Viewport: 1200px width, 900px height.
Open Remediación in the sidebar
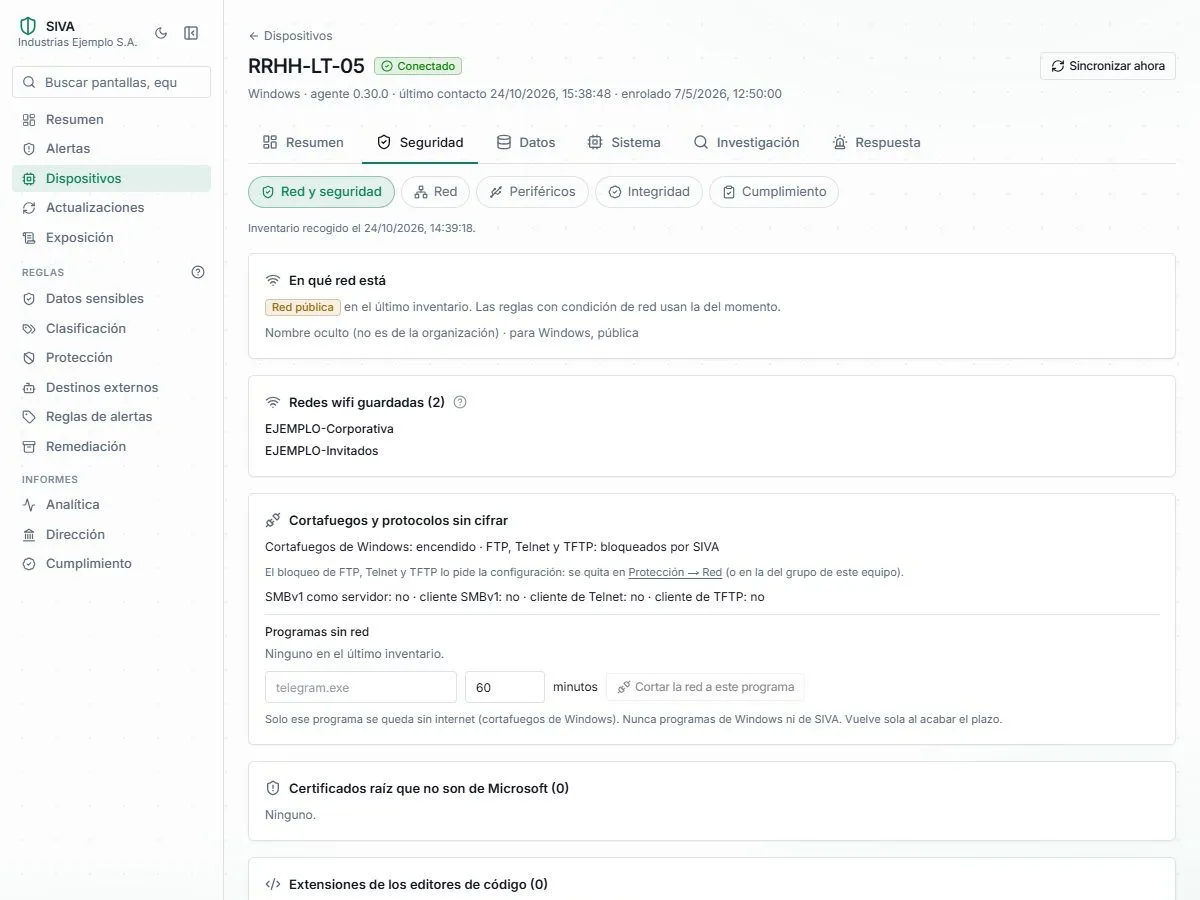pyautogui.click(x=111, y=446)
